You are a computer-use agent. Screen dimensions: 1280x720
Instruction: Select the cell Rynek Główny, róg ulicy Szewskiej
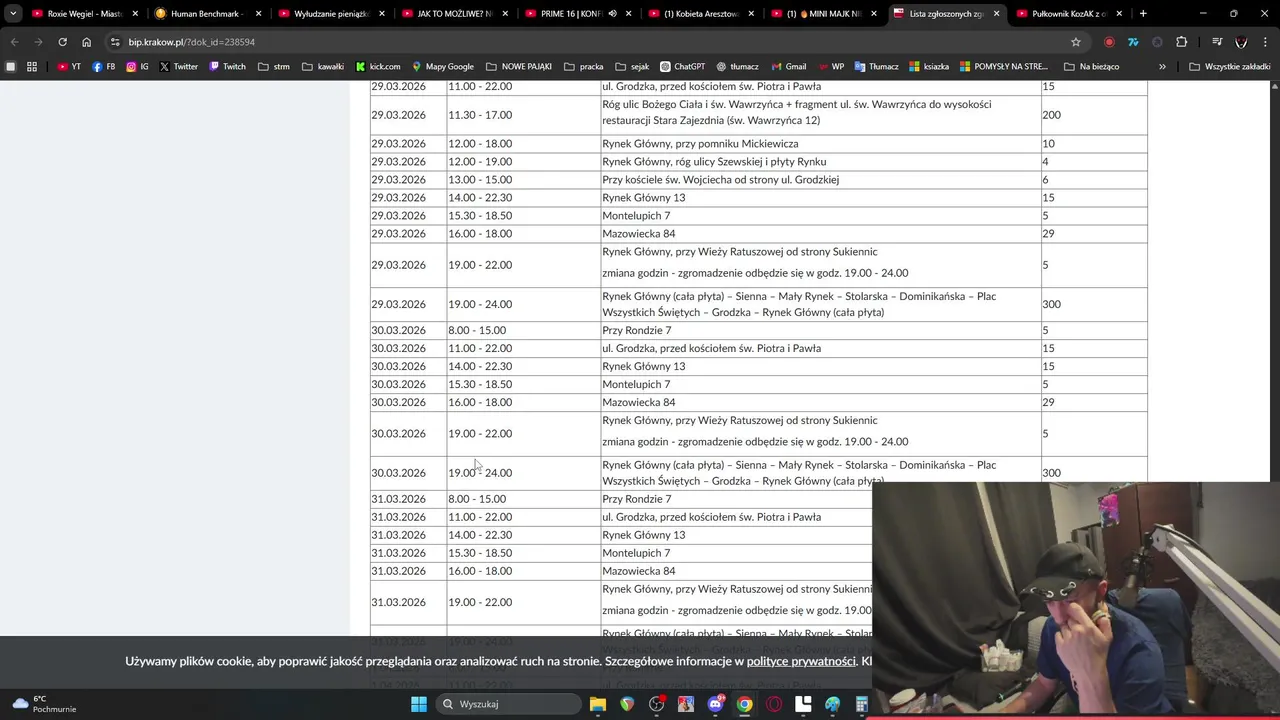[x=820, y=161]
